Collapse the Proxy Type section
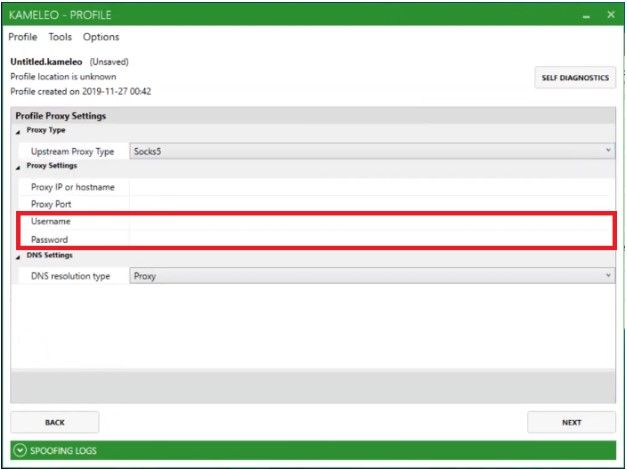 [18, 132]
